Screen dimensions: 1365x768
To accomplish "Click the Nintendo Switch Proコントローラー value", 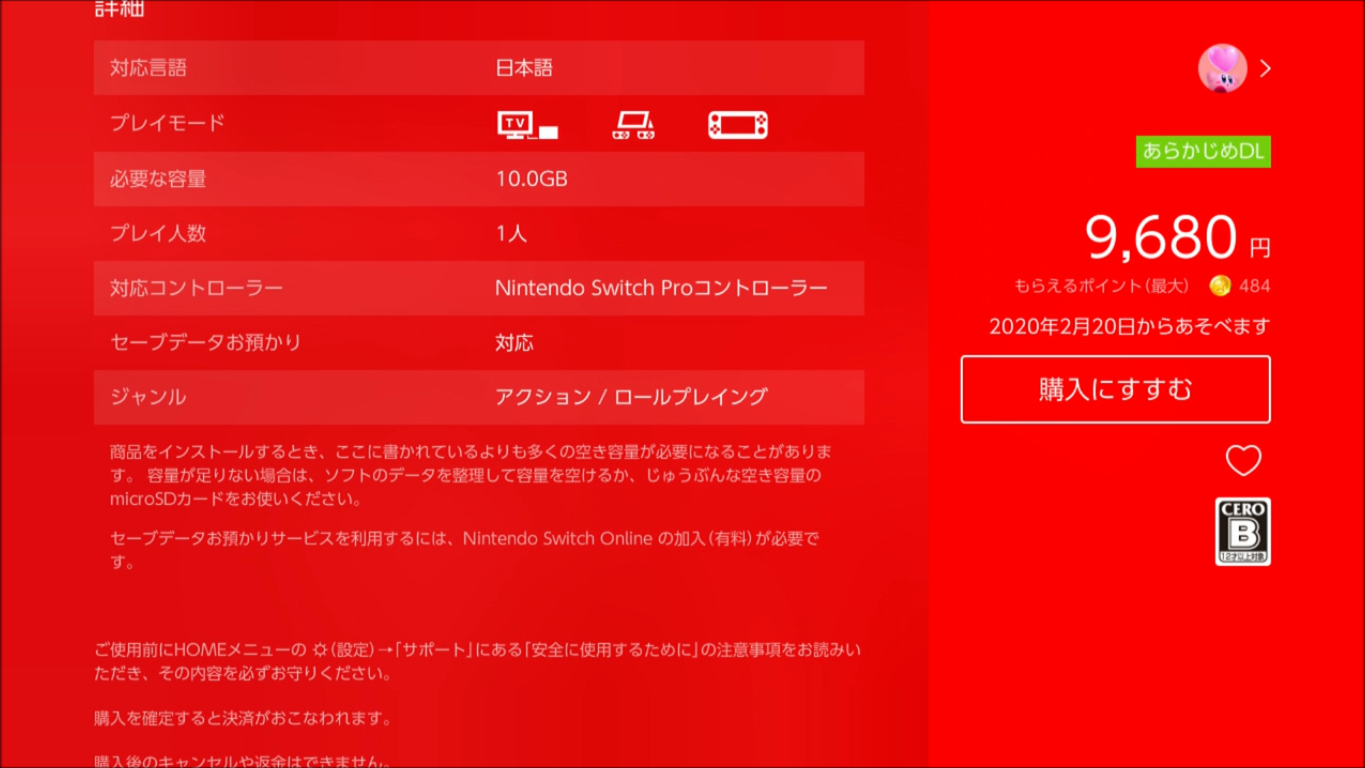I will [x=661, y=288].
